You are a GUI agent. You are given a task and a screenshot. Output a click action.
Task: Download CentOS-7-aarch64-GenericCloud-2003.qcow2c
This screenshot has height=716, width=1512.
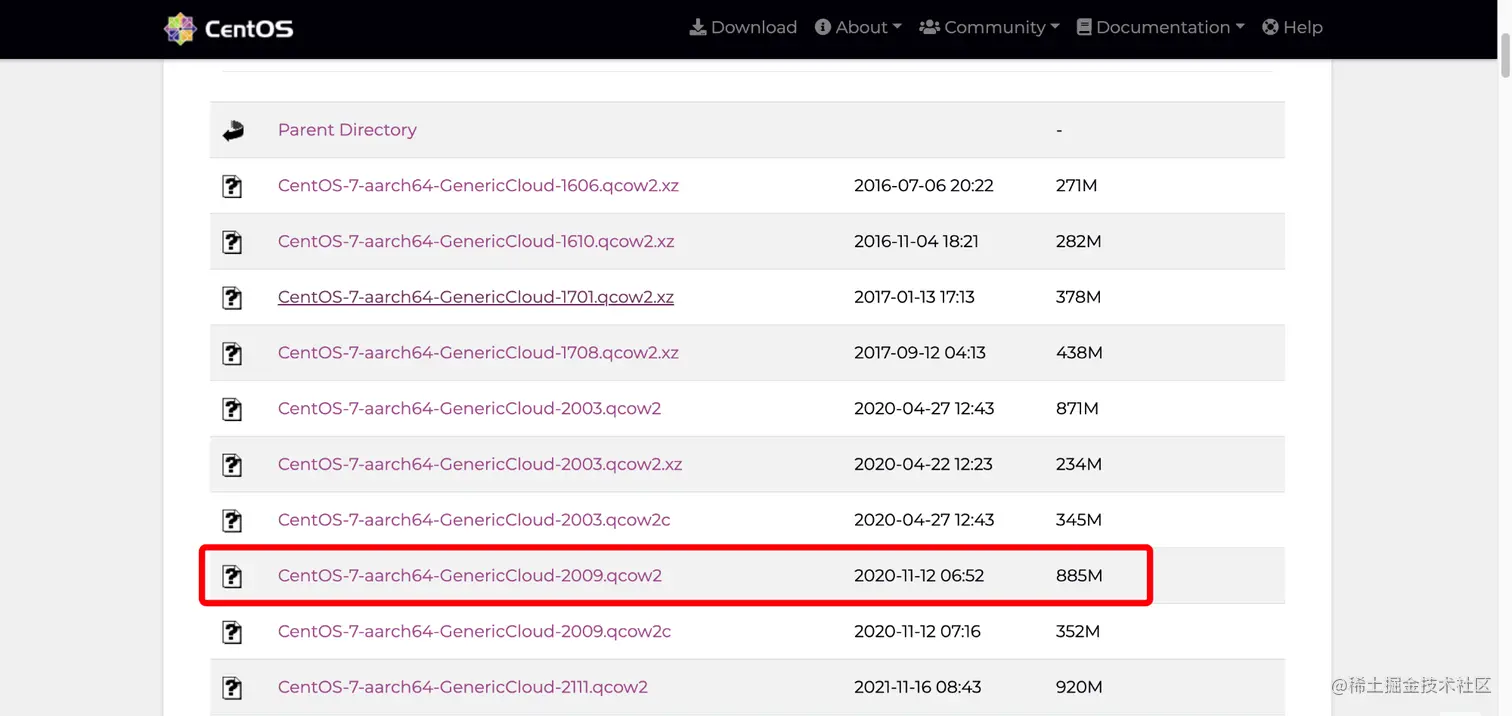[x=474, y=520]
